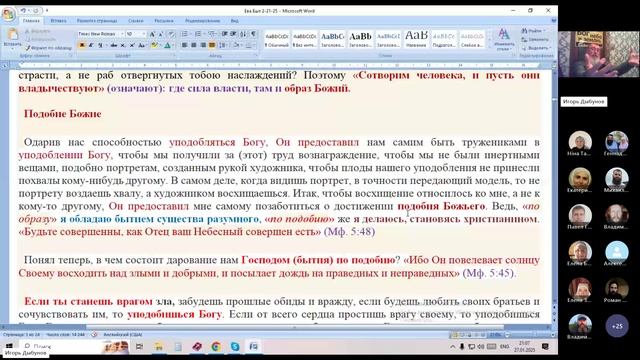Click the page count in status bar

coord(22,335)
